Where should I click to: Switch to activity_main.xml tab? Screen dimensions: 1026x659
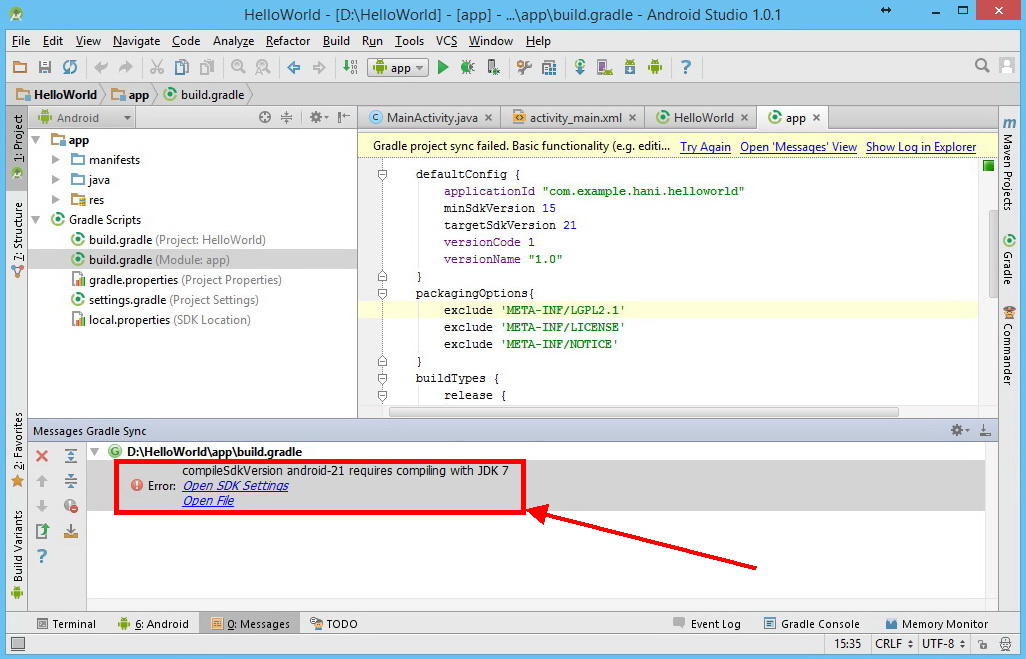pos(575,118)
